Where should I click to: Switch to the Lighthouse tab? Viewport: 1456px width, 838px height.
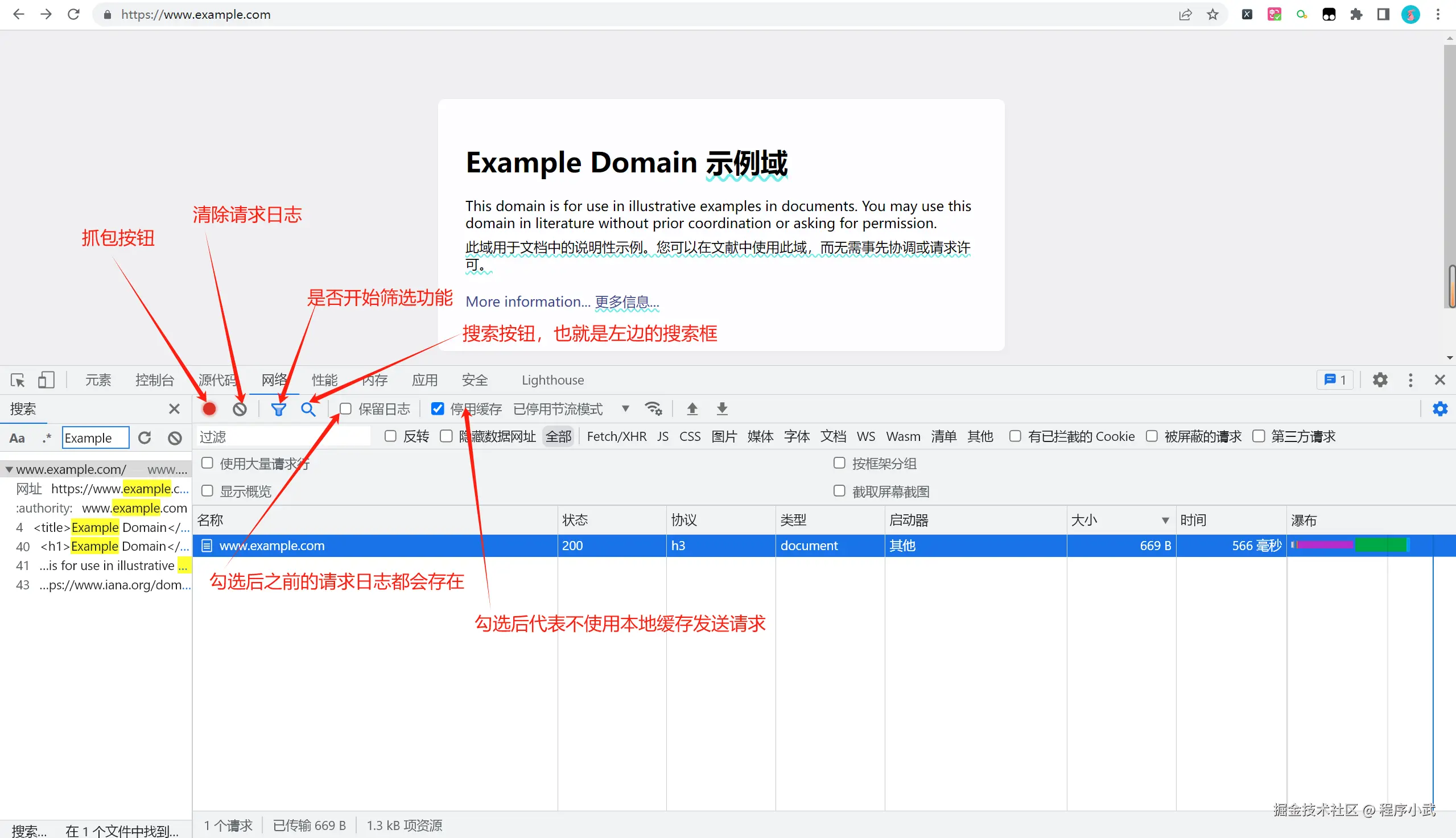click(x=552, y=380)
